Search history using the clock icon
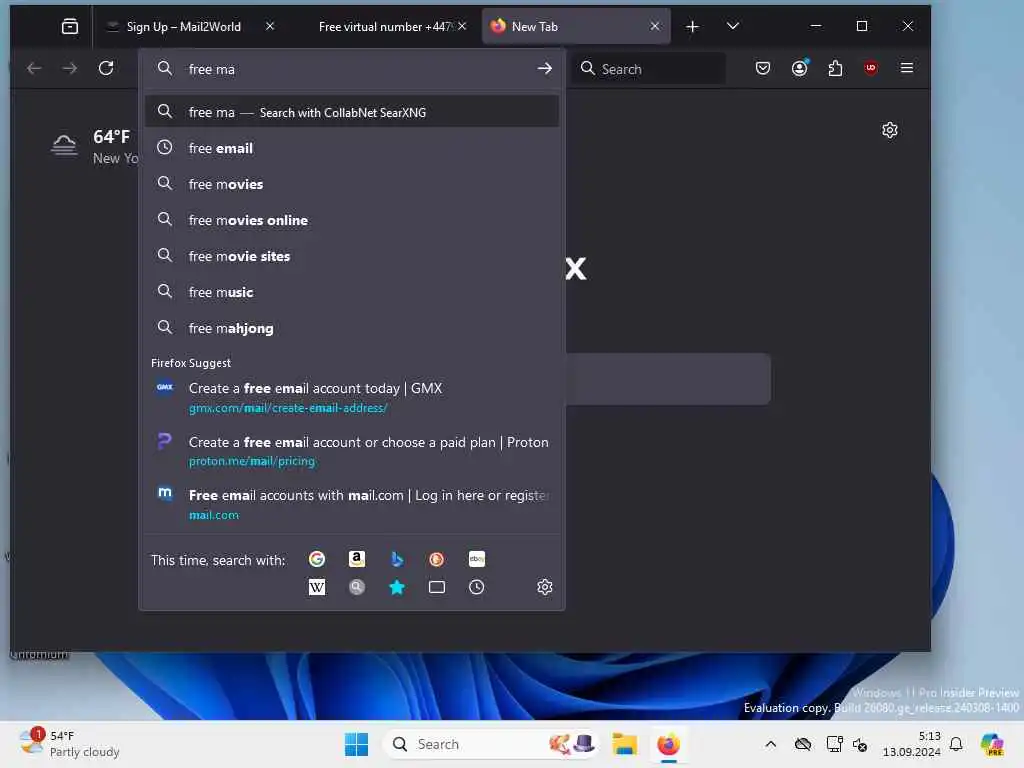 (477, 587)
